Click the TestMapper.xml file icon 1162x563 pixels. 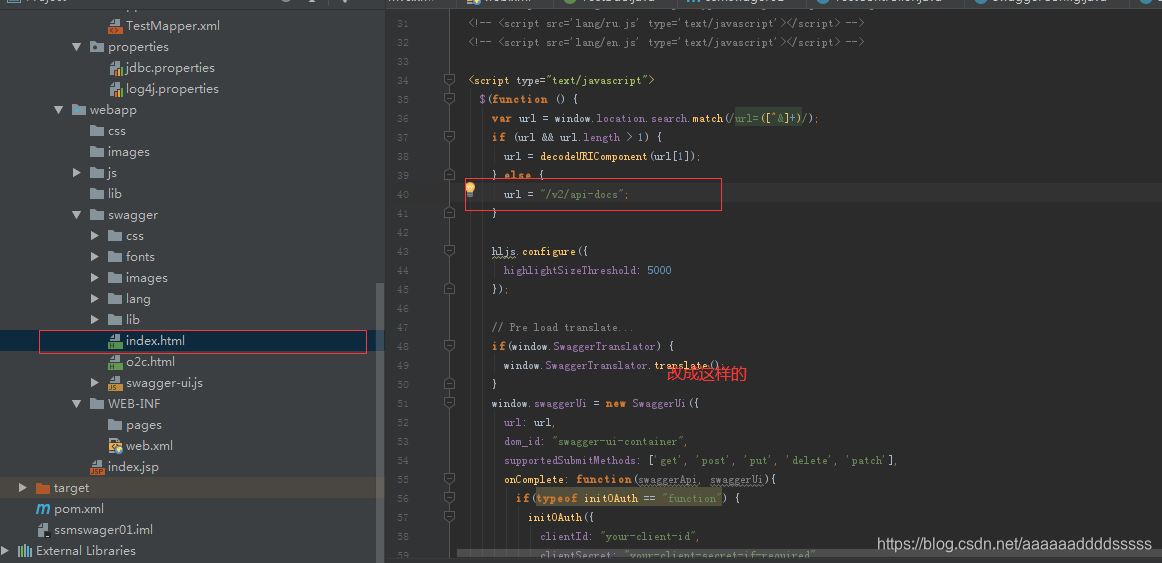(x=115, y=26)
